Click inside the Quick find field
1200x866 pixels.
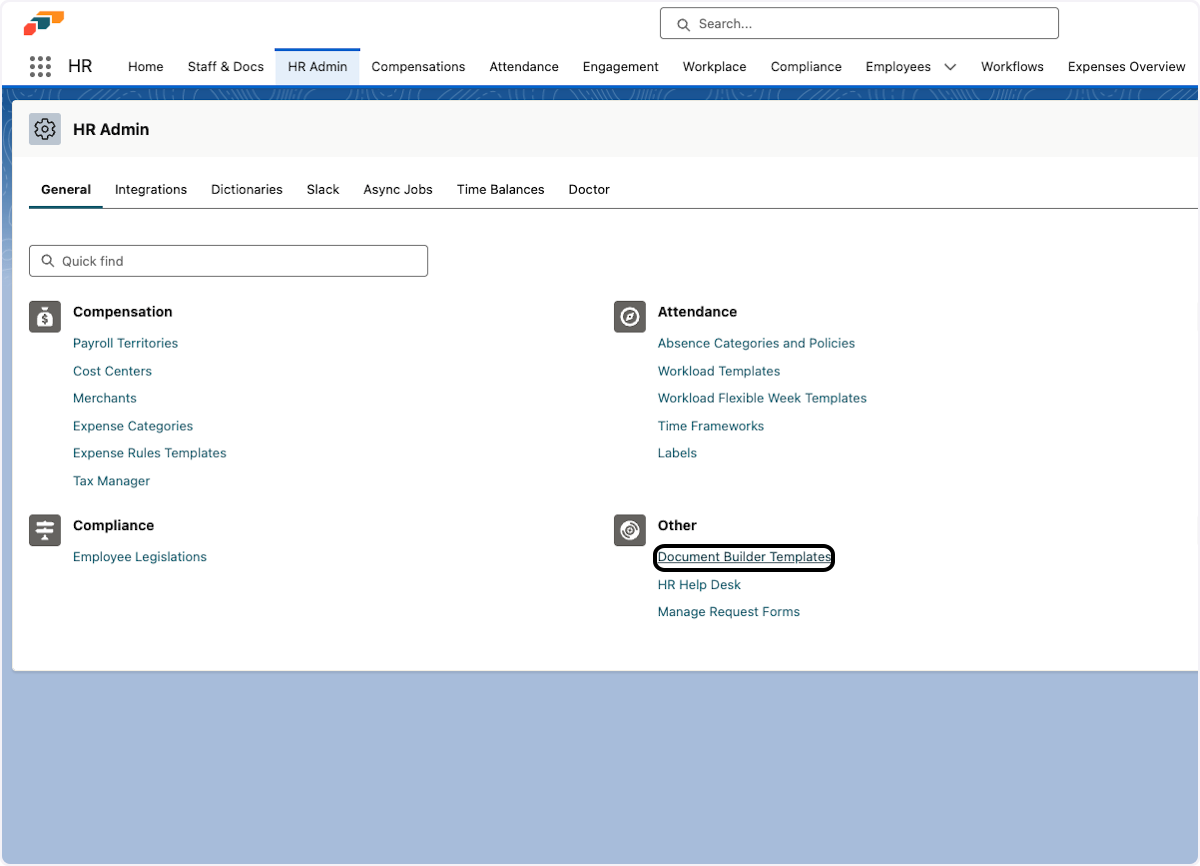(228, 260)
